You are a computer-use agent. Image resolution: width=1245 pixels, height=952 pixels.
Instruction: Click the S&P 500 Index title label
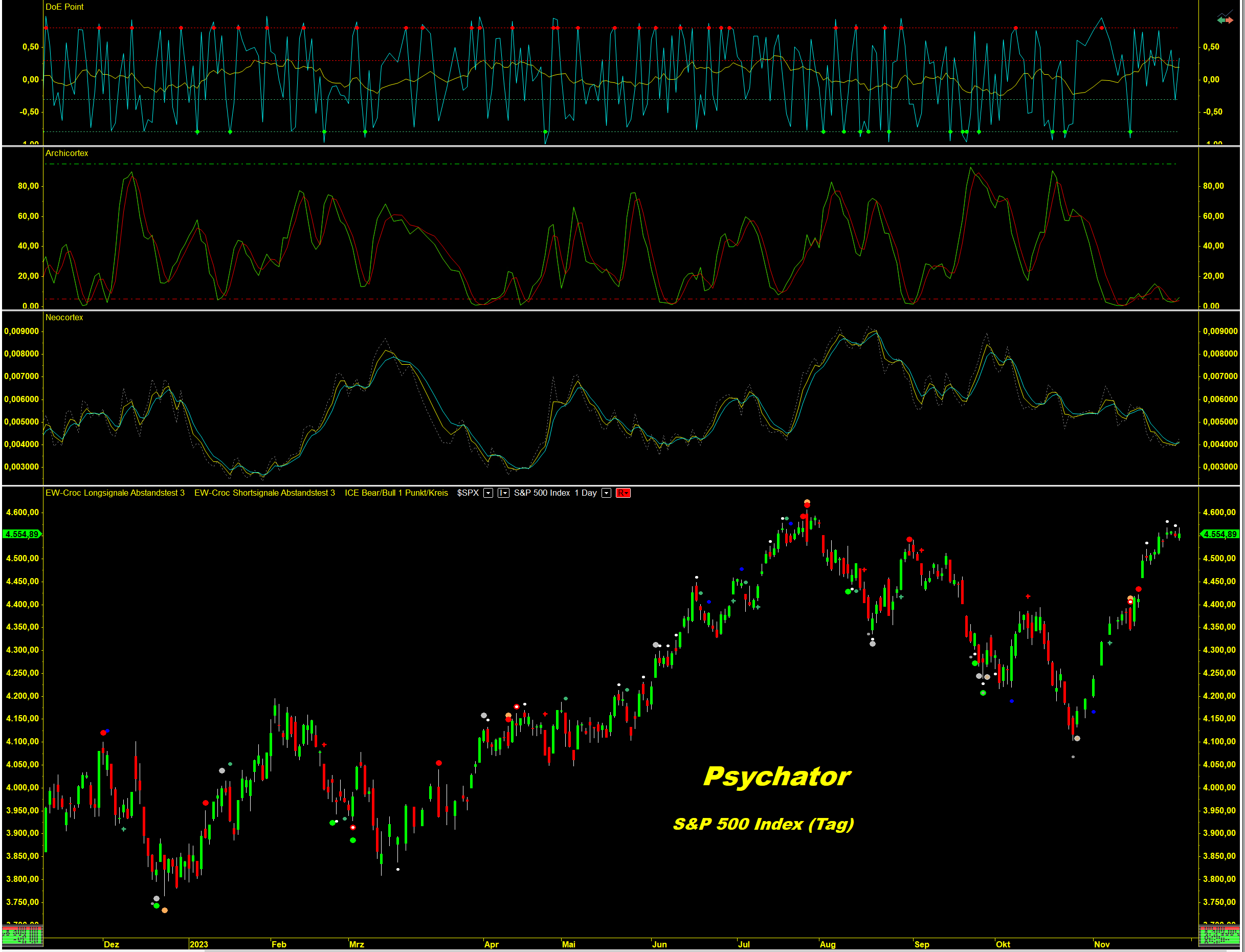pos(542,493)
